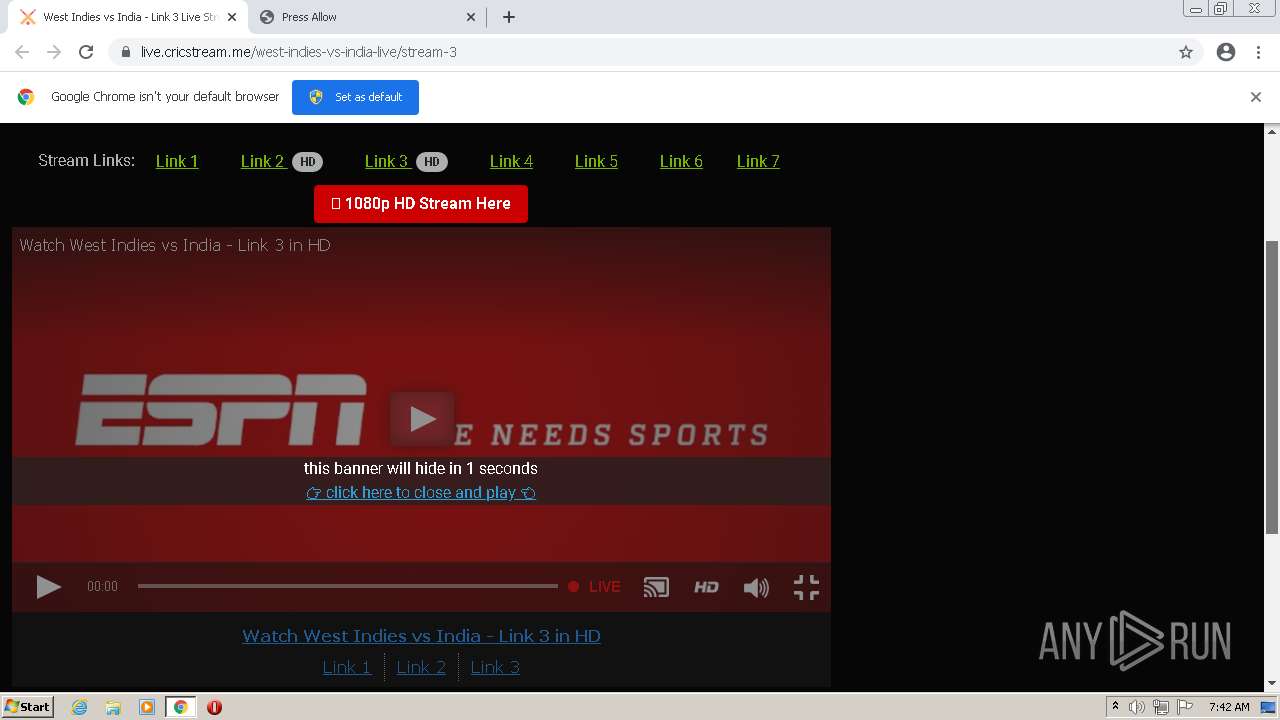Open Link 1 below the video player

pyautogui.click(x=347, y=667)
